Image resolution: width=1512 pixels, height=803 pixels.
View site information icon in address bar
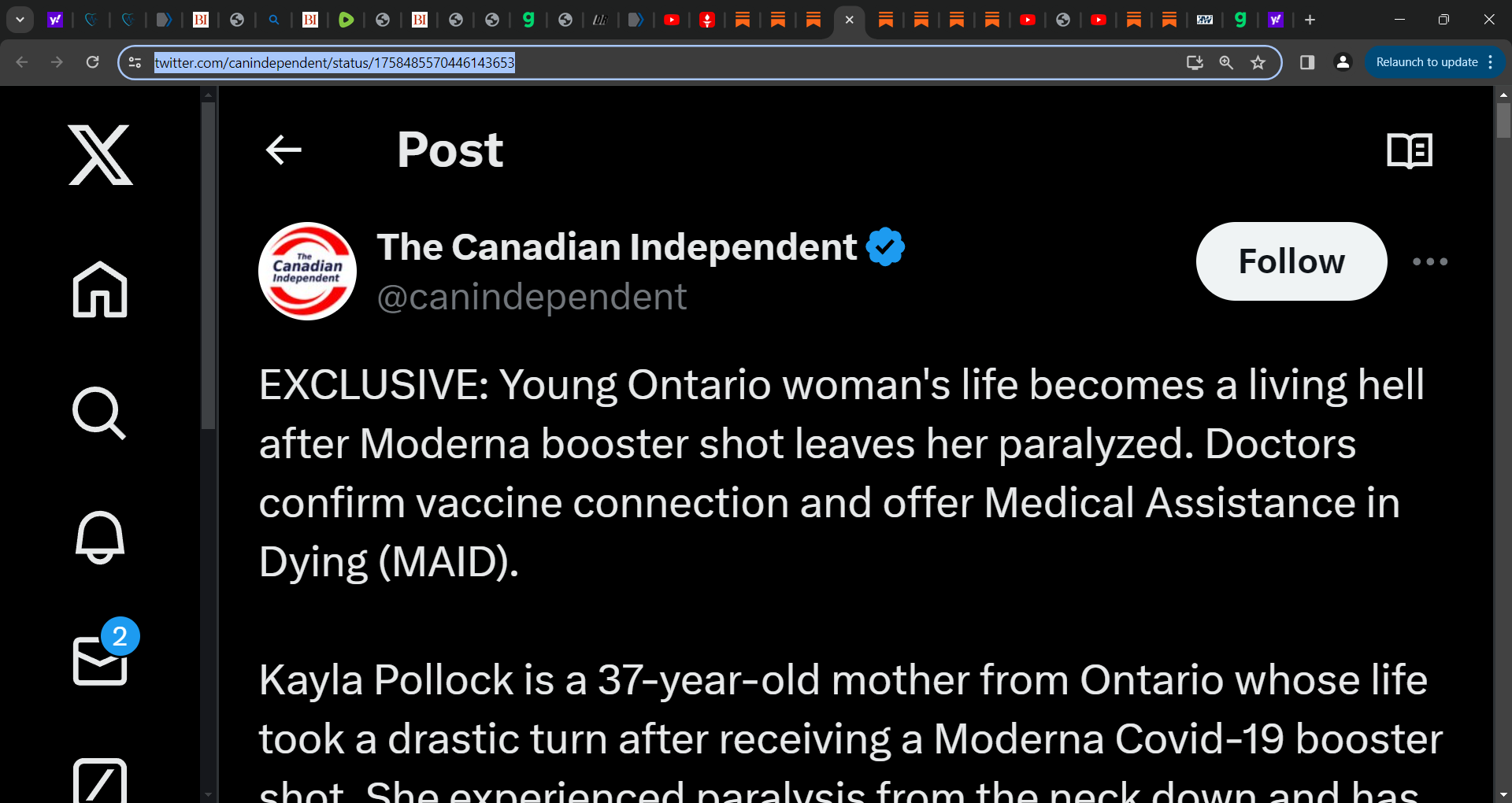click(x=135, y=62)
